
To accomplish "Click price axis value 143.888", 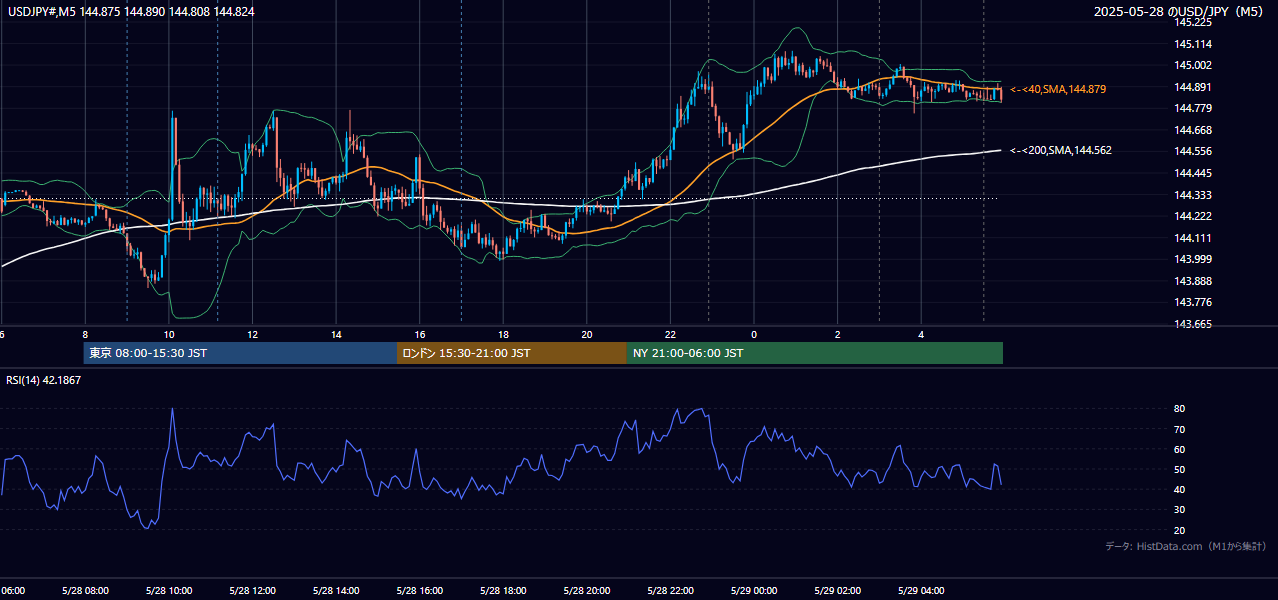I will click(1193, 281).
